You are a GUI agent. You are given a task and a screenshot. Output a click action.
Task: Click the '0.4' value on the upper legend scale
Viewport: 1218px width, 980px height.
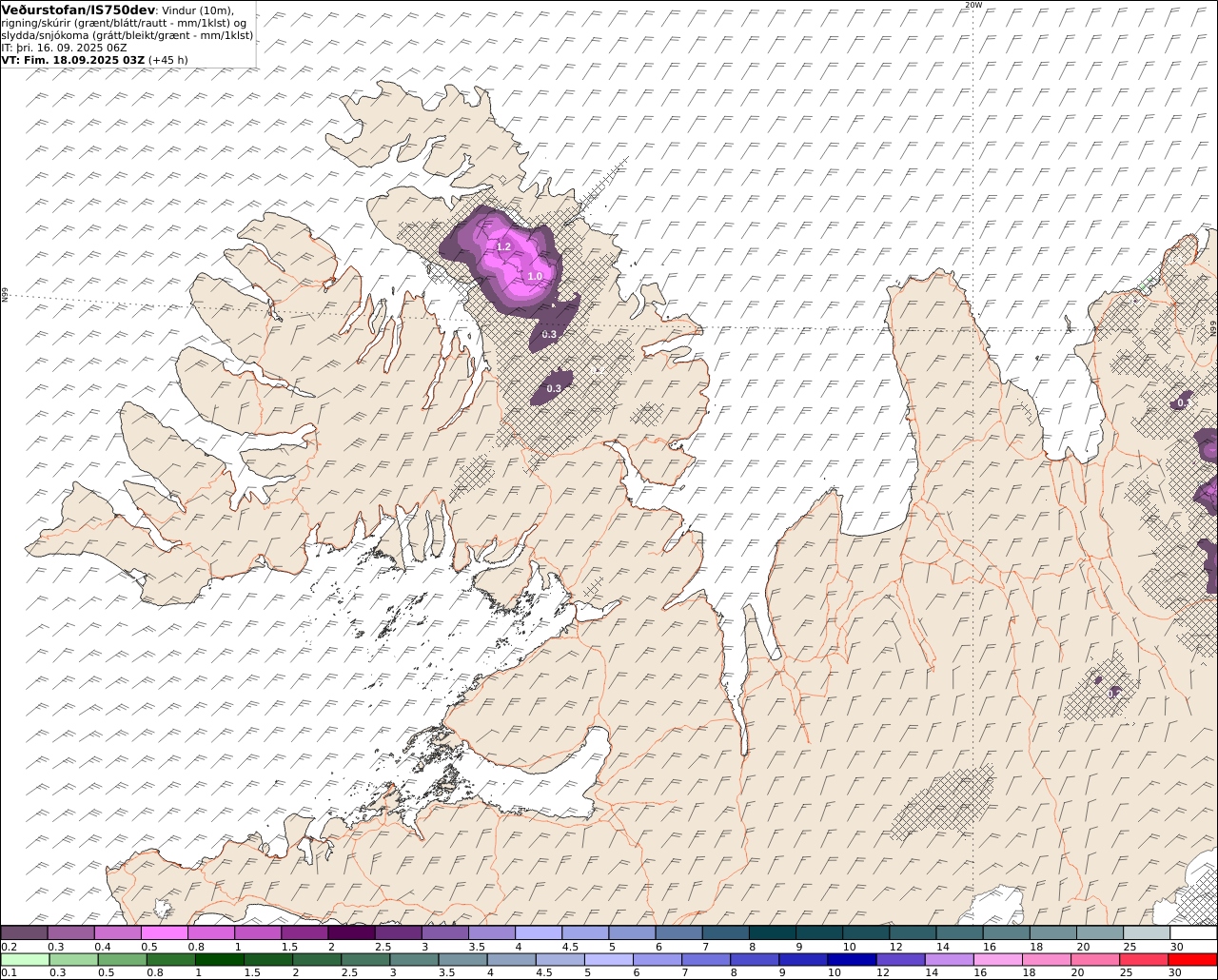(x=103, y=947)
